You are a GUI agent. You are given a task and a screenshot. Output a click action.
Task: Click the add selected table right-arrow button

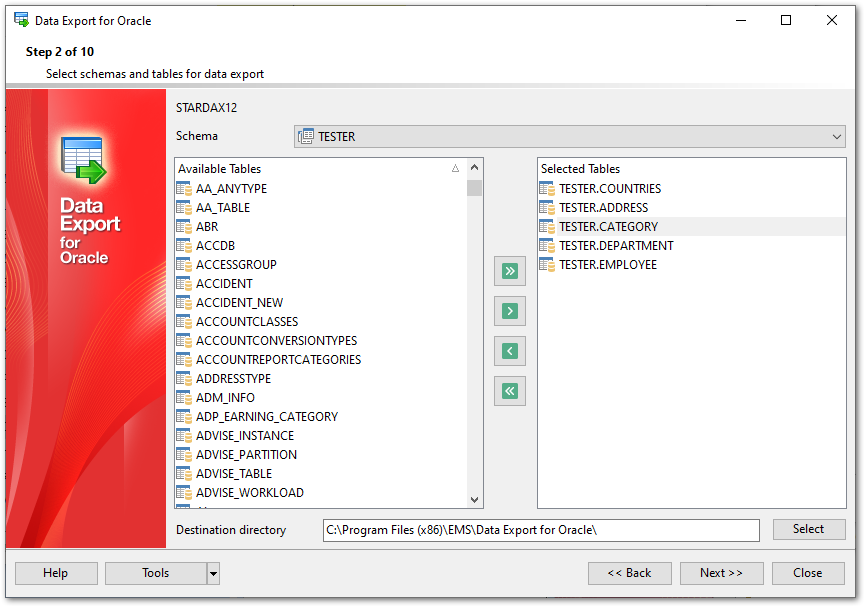pyautogui.click(x=509, y=311)
